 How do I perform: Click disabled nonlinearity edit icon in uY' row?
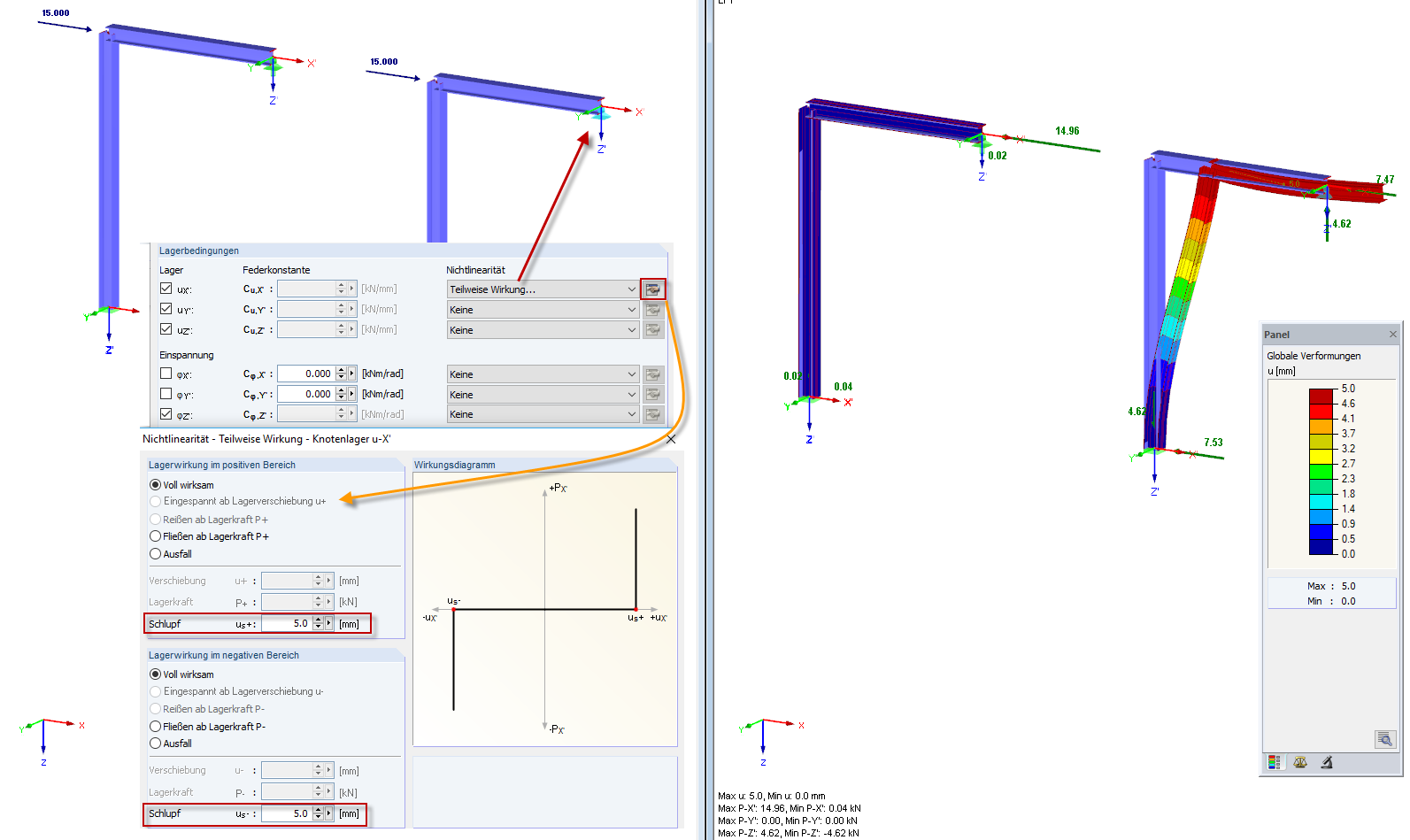(652, 310)
